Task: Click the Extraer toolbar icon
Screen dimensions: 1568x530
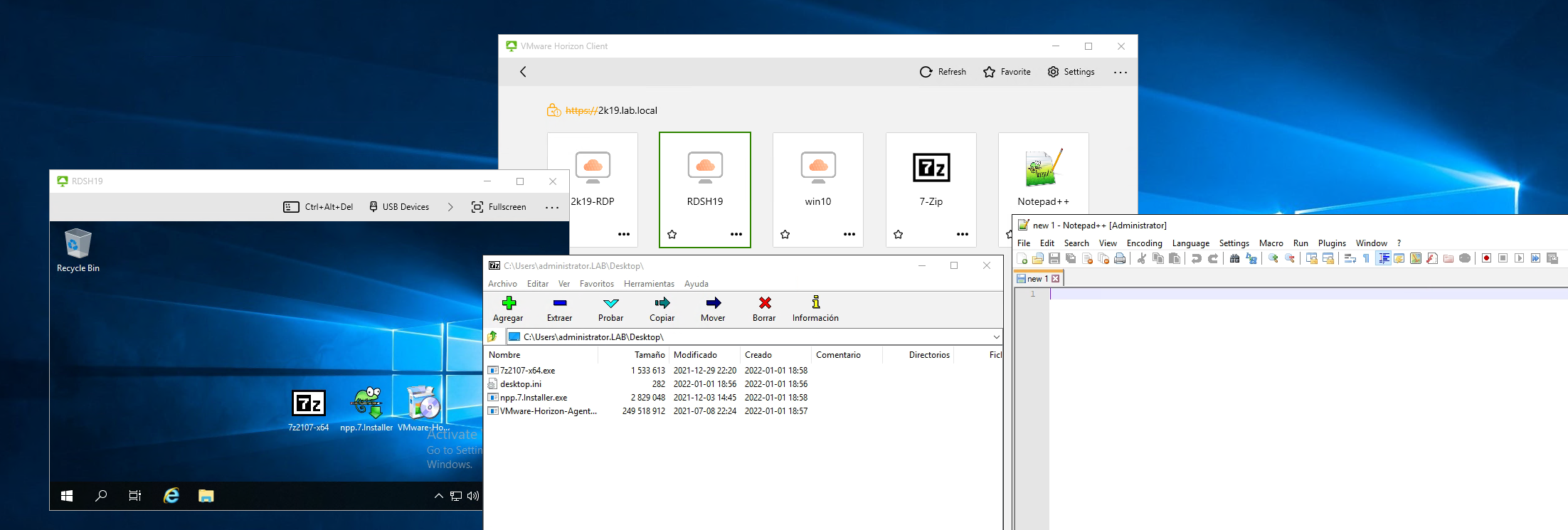Action: [559, 309]
